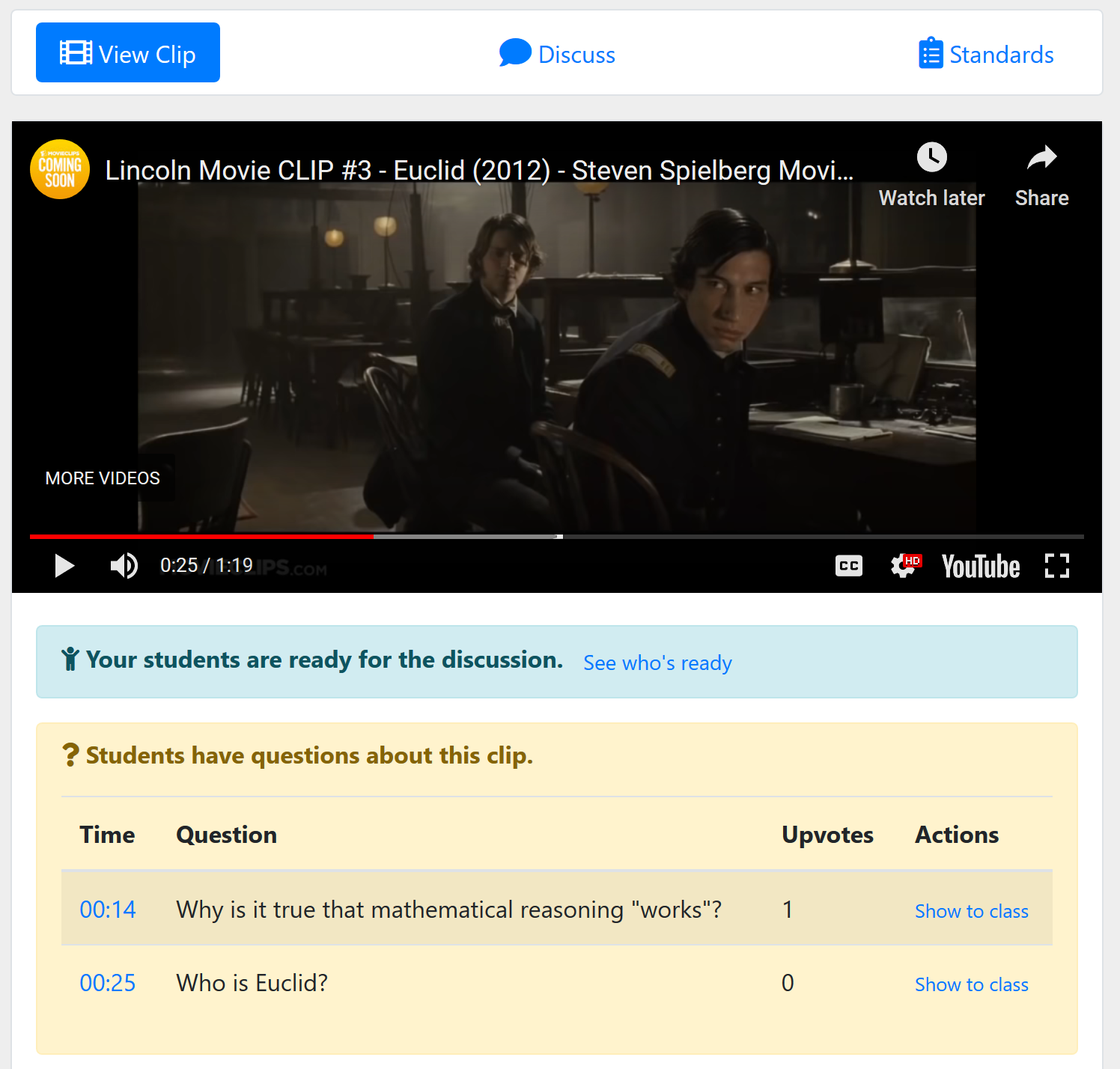Show the Euclid question to class
Image resolution: width=1120 pixels, height=1069 pixels.
971,984
